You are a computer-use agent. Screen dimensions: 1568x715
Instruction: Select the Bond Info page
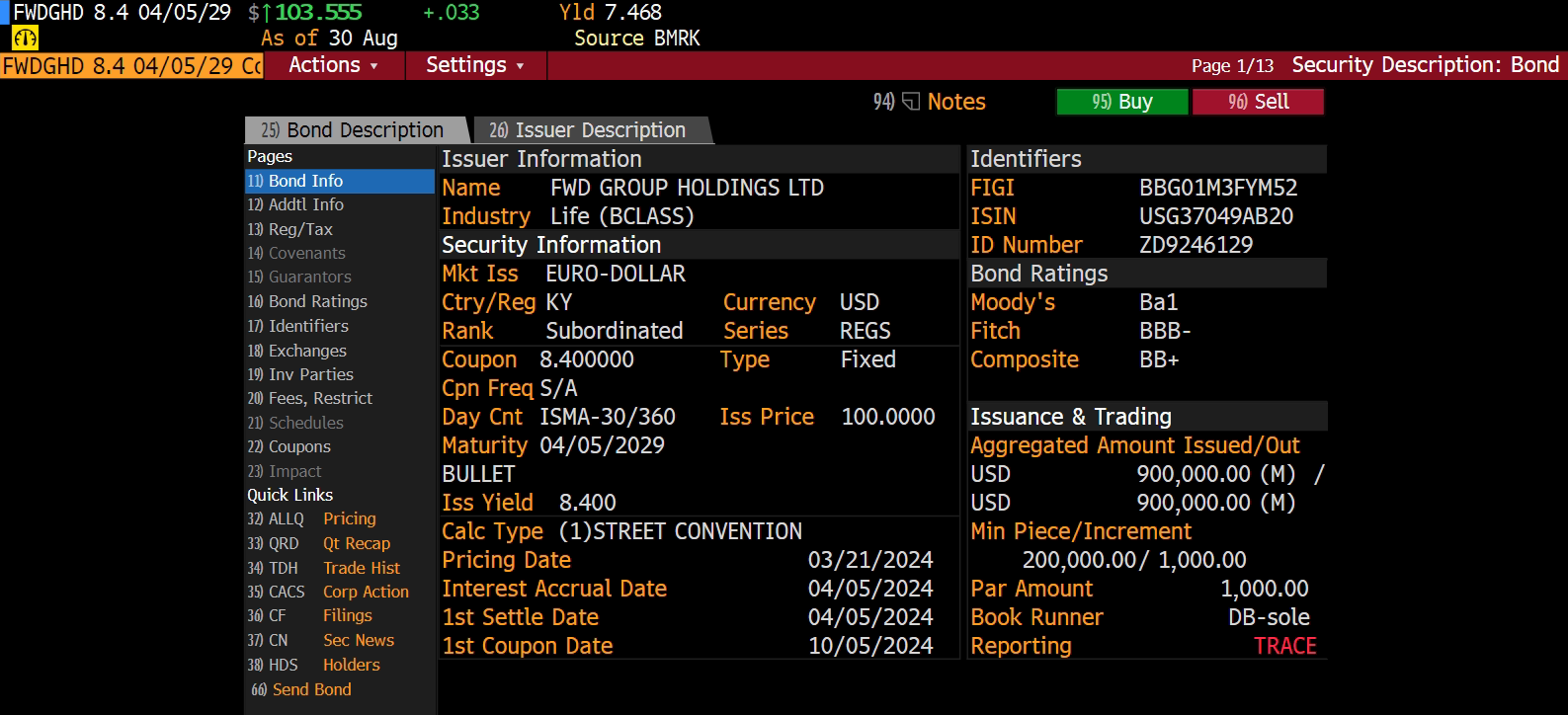click(340, 181)
